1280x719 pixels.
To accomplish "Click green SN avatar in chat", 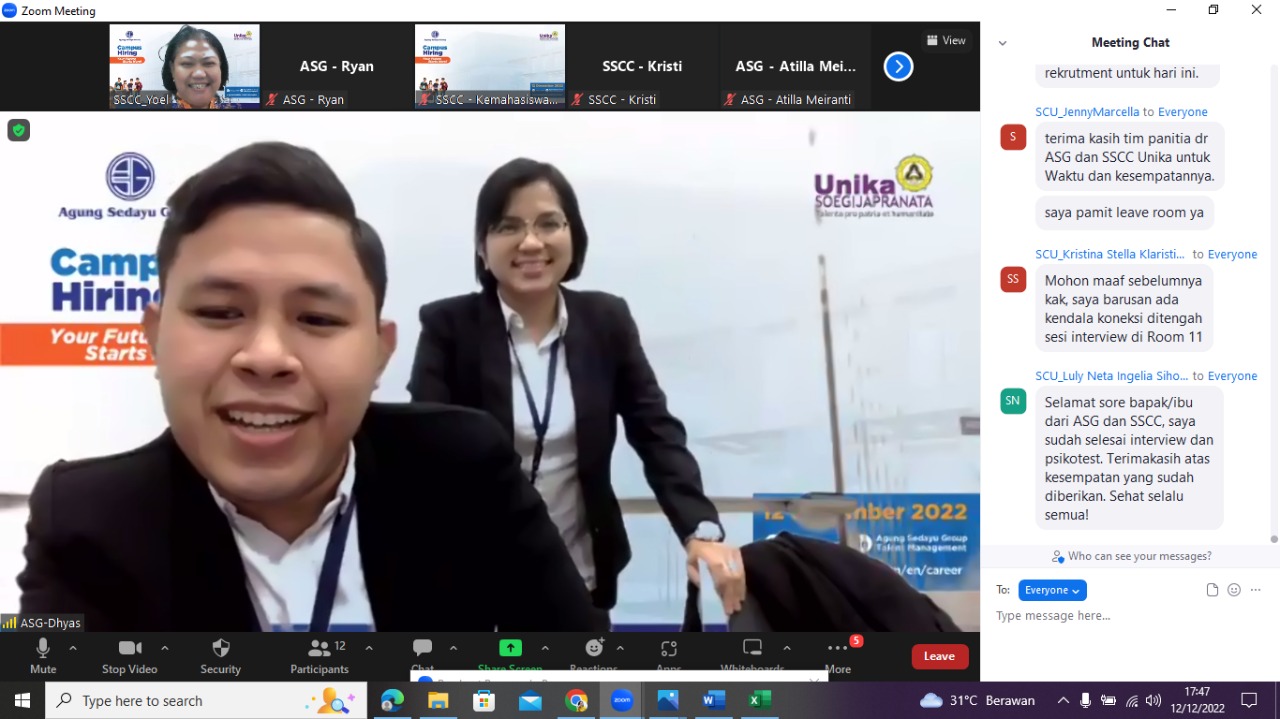I will 1013,401.
